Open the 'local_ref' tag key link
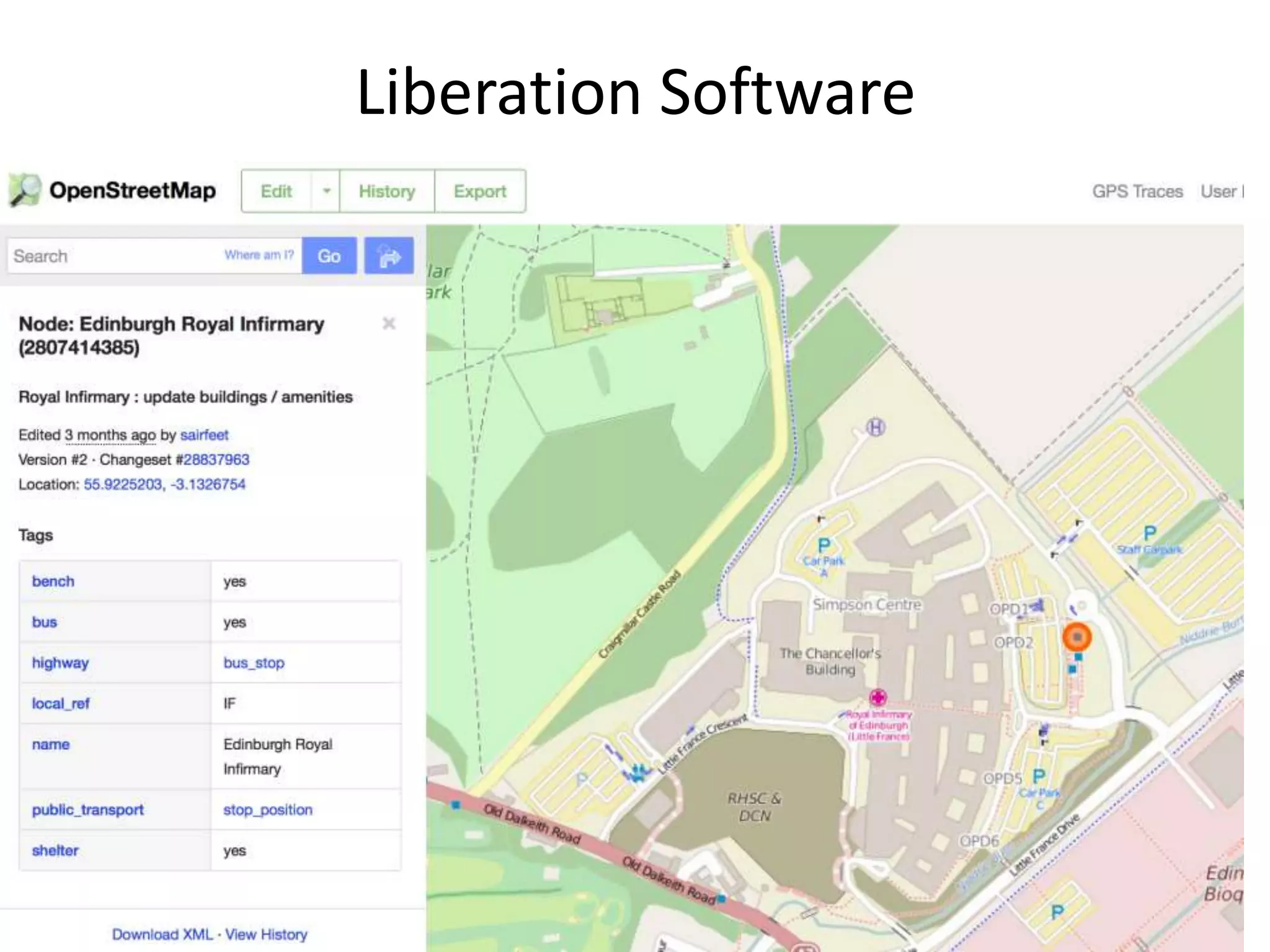The image size is (1270, 952). [61, 703]
